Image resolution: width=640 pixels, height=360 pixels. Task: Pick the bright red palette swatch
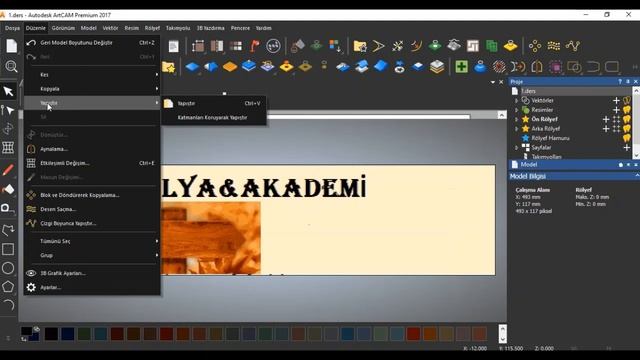point(413,334)
